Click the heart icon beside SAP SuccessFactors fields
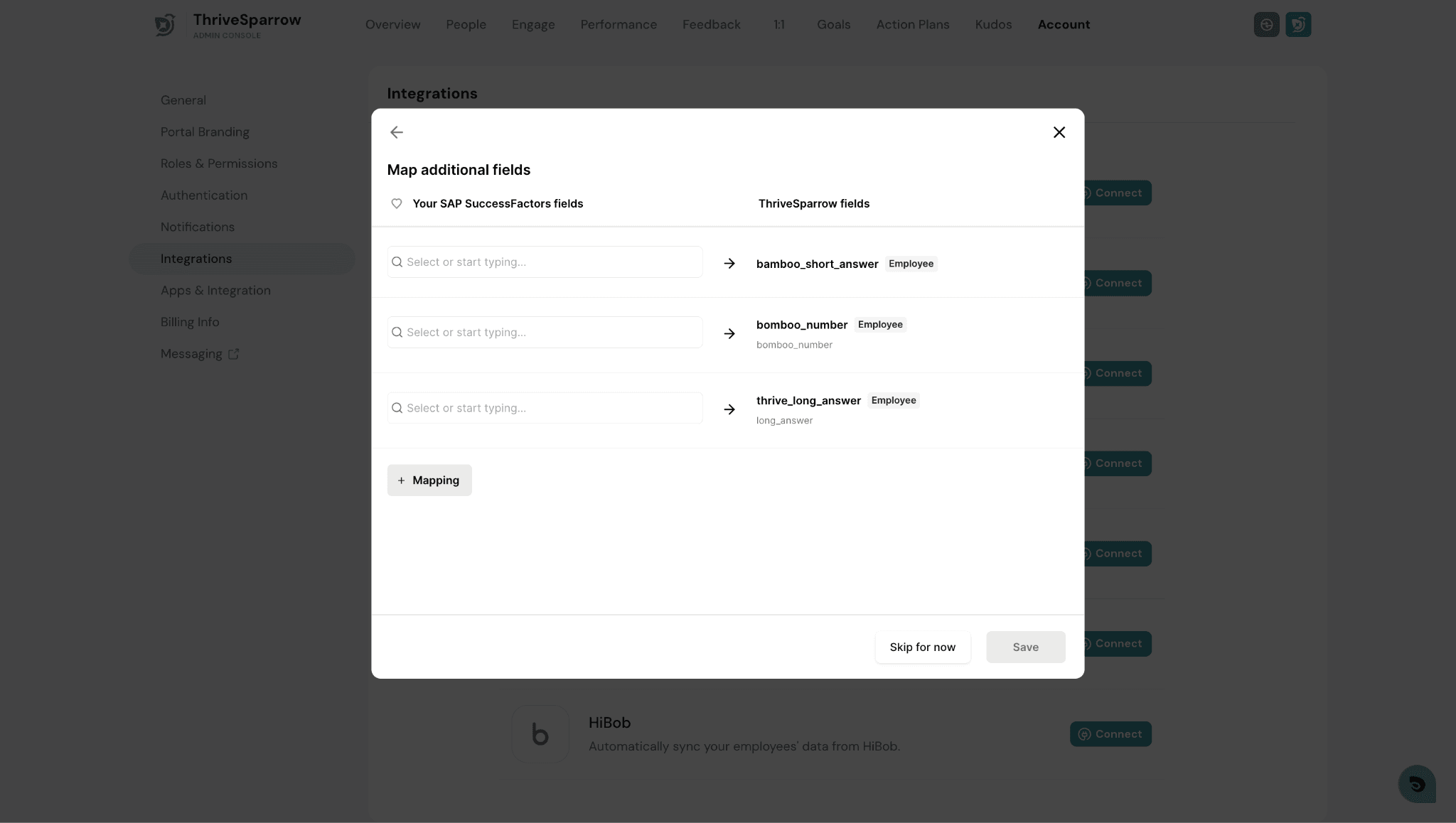 click(x=397, y=203)
